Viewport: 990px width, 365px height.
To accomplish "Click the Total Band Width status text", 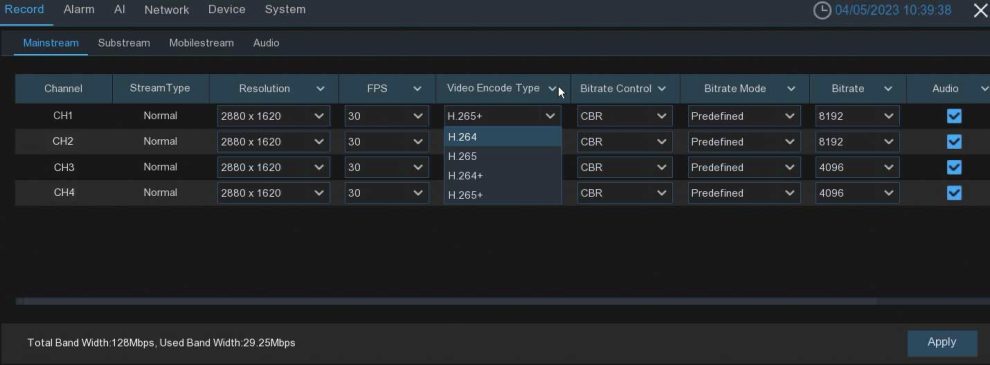I will [161, 343].
